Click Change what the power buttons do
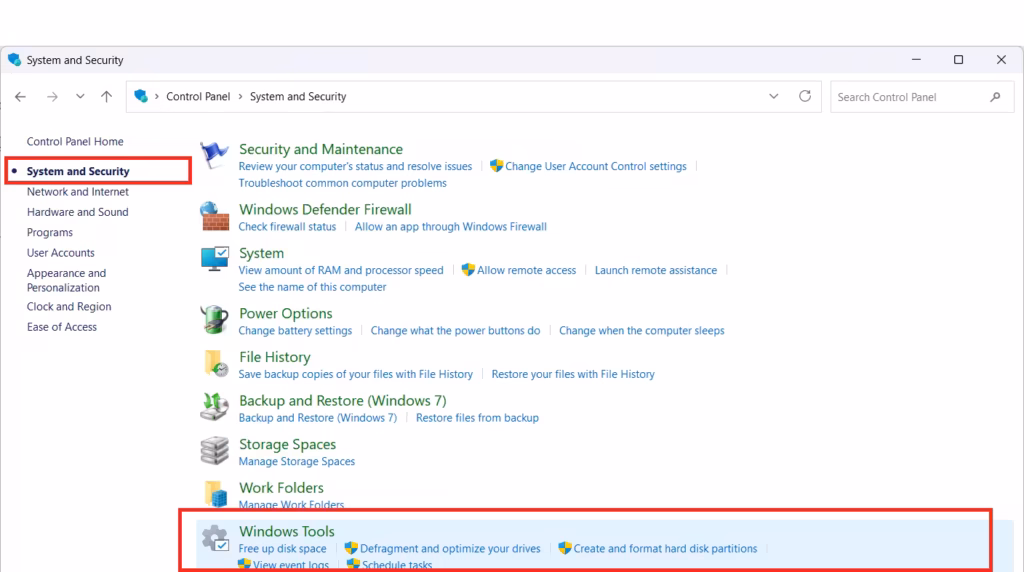This screenshot has height=572, width=1024. tap(455, 331)
